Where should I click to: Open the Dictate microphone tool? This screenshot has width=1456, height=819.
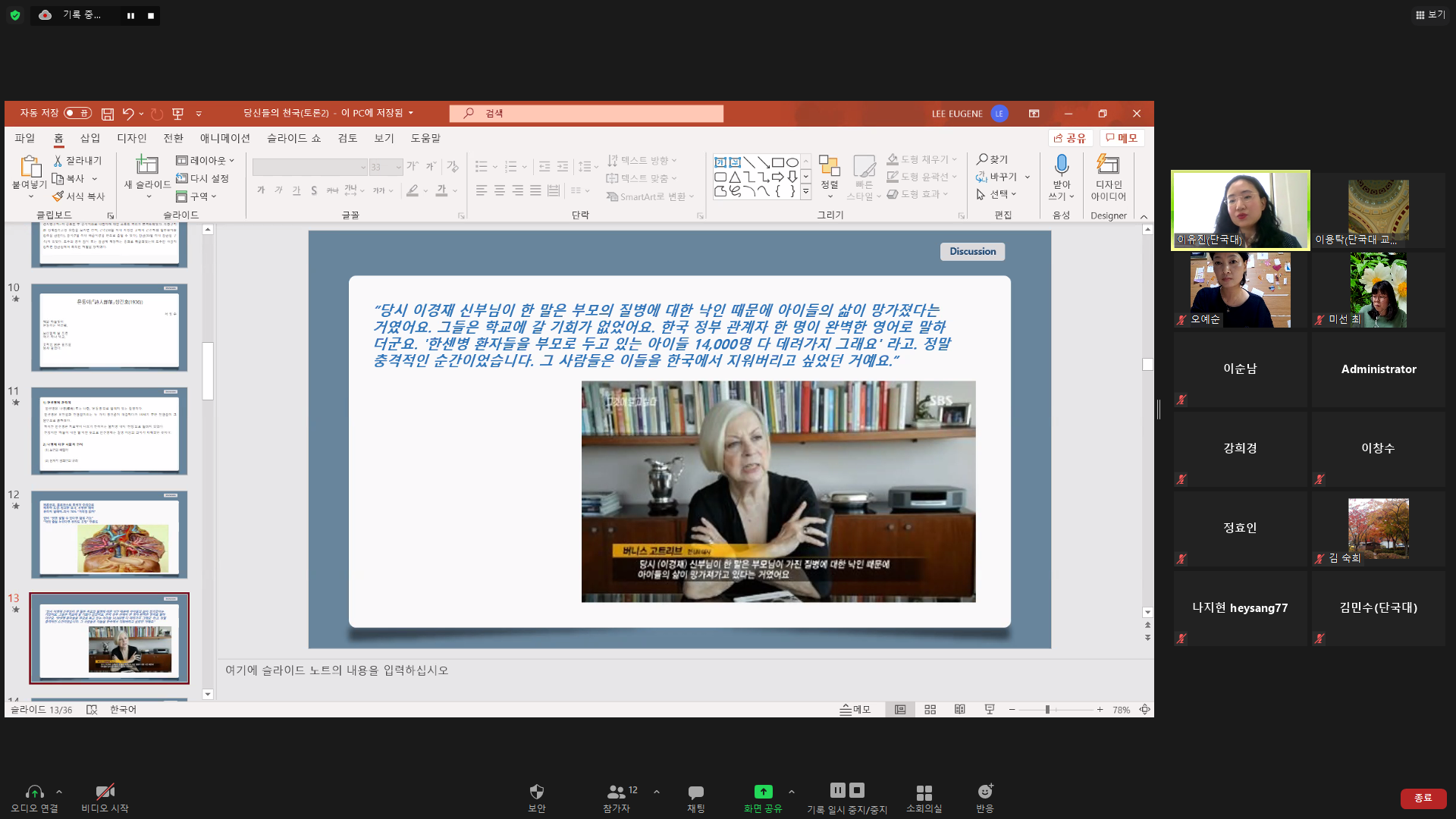click(1061, 165)
